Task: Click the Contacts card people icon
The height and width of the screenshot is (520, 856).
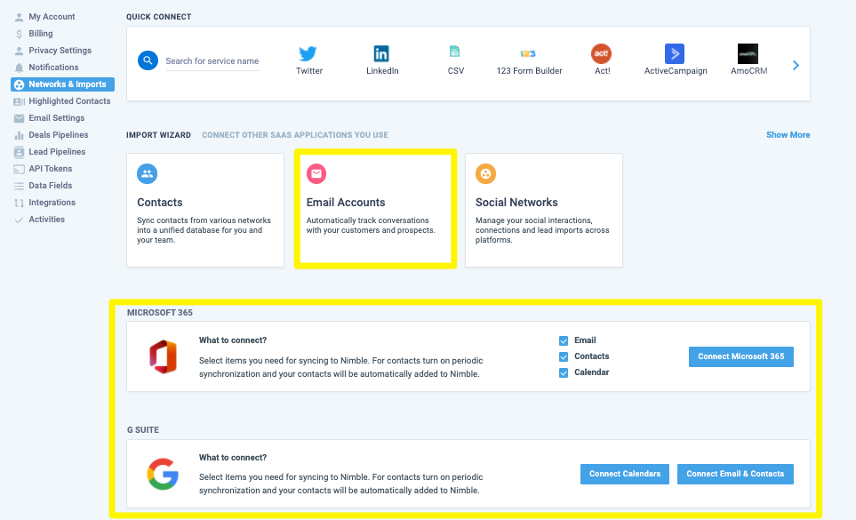Action: pyautogui.click(x=147, y=174)
